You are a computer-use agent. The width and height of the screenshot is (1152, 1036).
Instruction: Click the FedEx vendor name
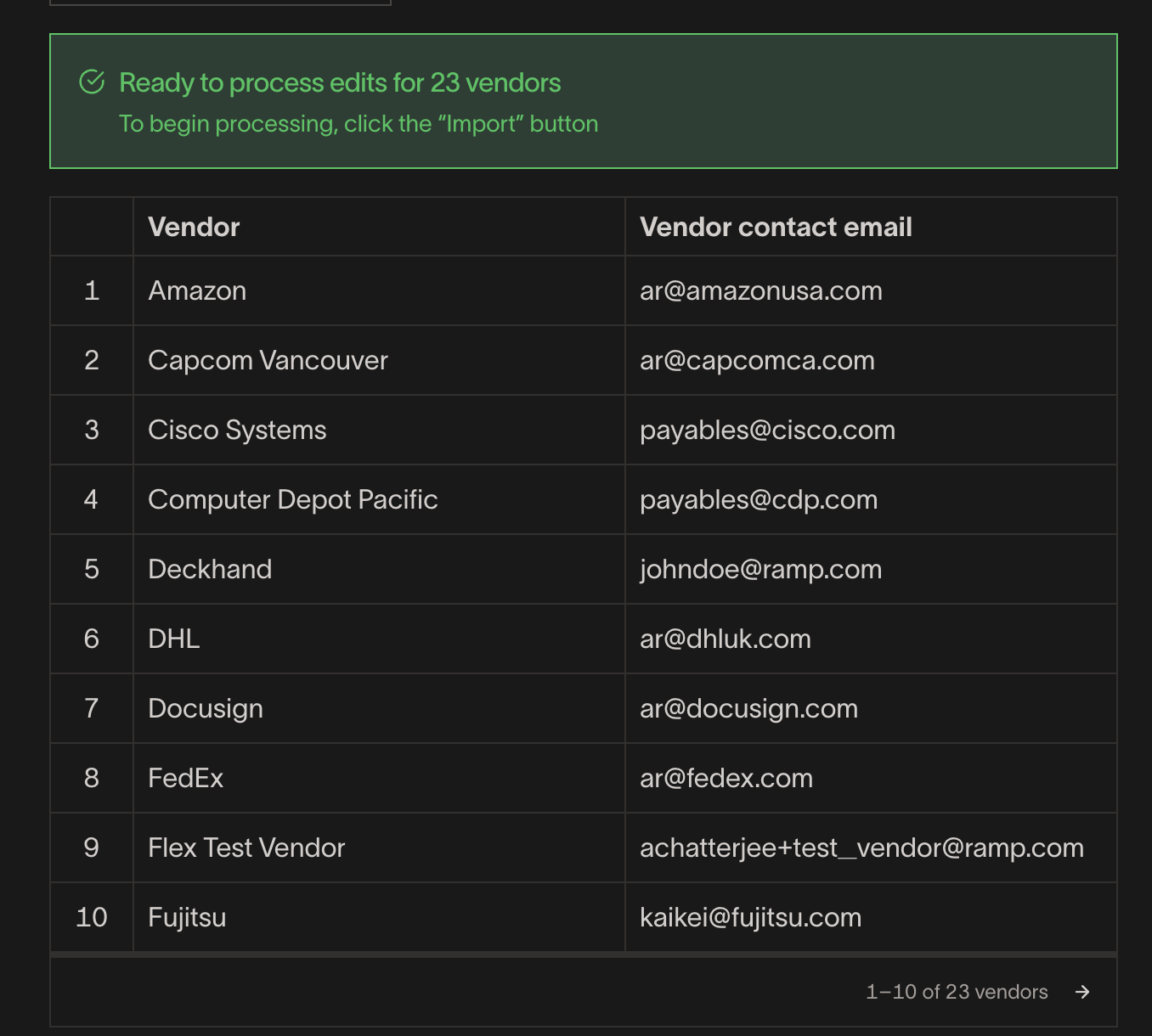click(185, 778)
